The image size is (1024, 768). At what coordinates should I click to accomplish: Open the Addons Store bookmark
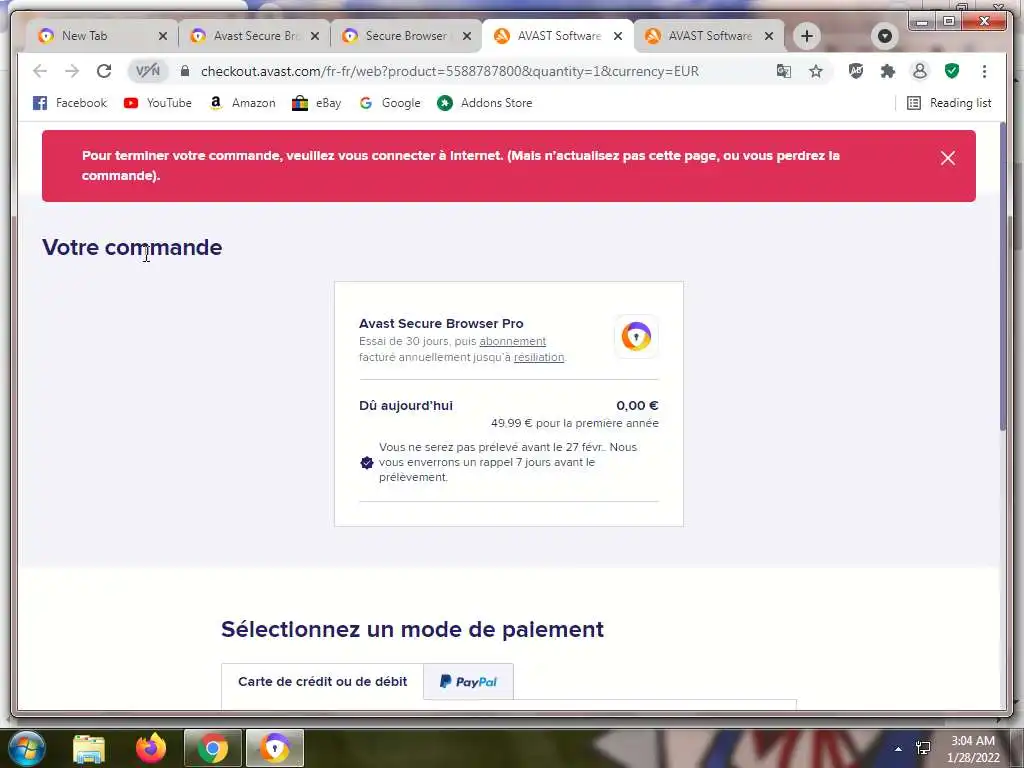[485, 103]
